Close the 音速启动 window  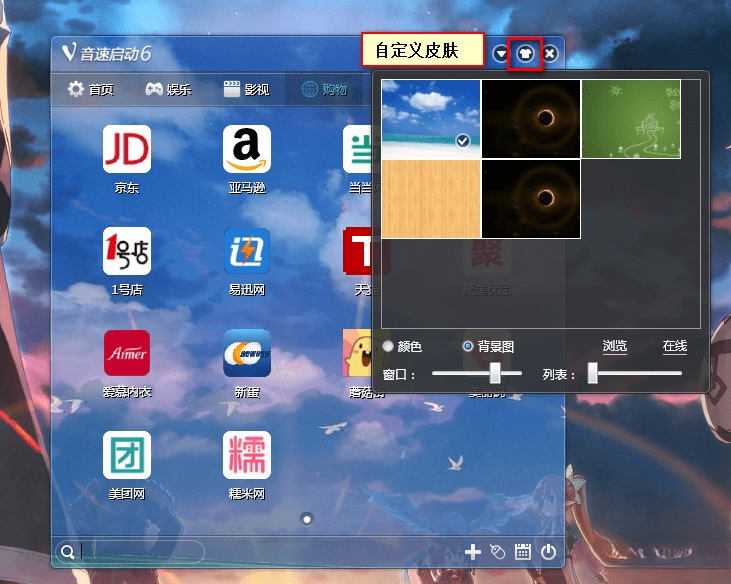550,54
